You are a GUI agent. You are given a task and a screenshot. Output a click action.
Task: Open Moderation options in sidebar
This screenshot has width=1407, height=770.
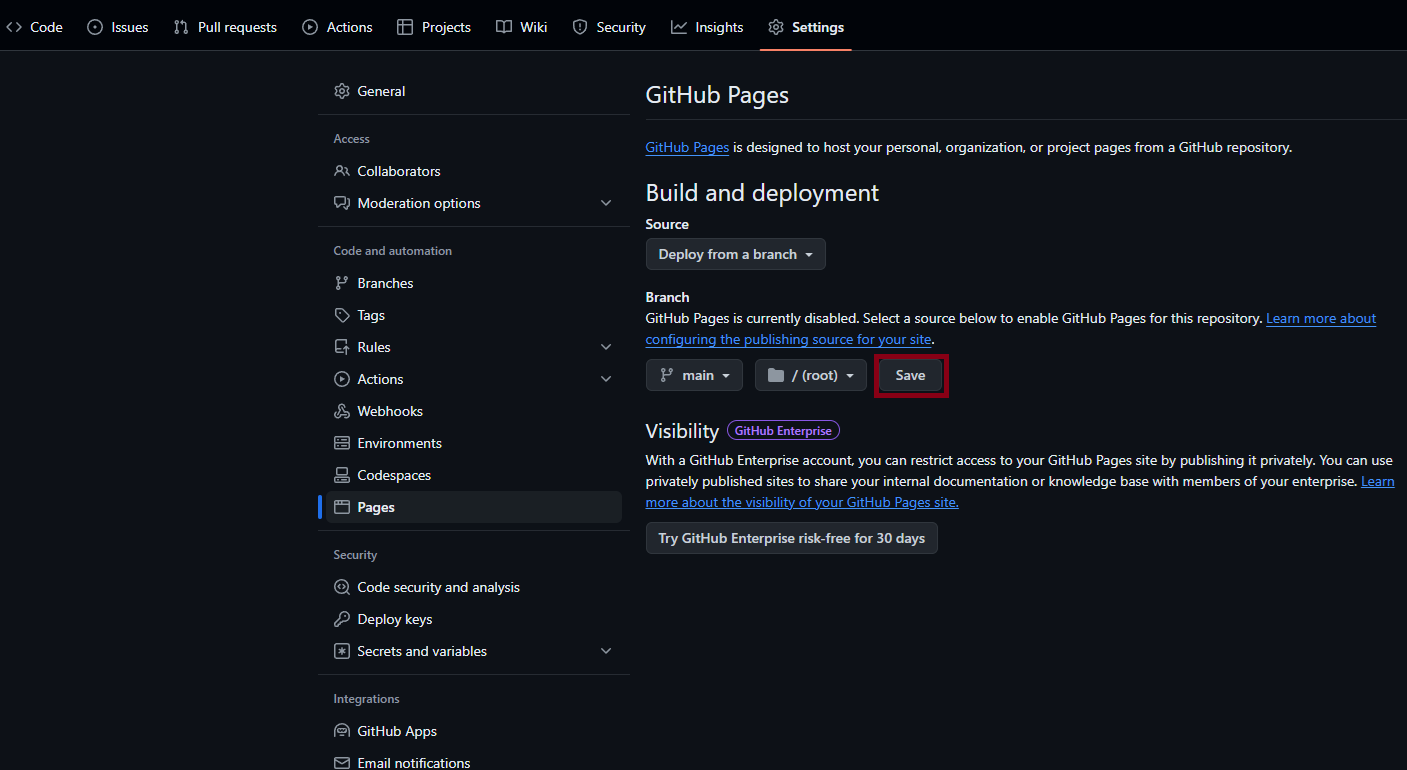point(474,203)
